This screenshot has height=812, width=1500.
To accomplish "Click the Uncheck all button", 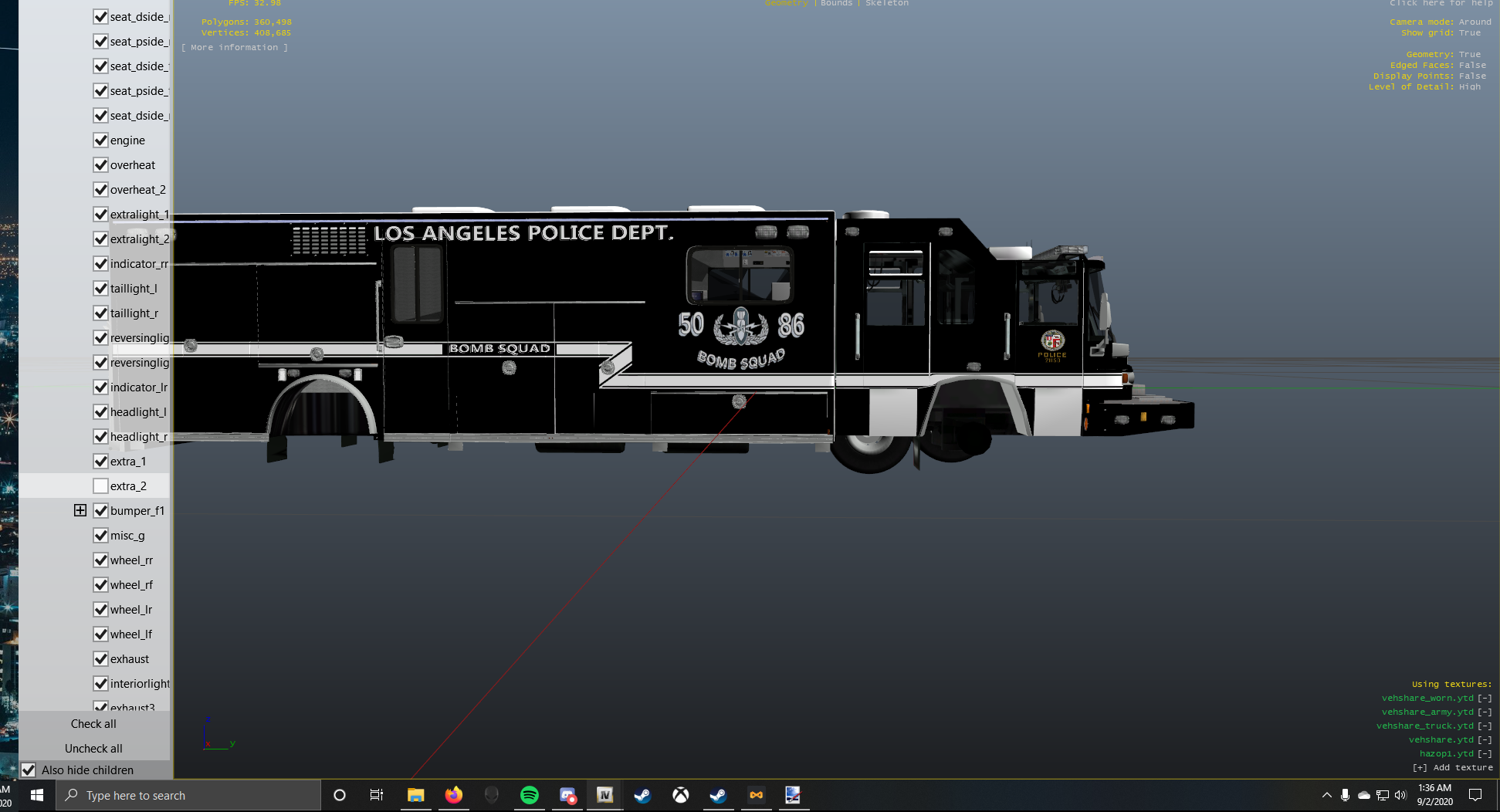I will [93, 749].
